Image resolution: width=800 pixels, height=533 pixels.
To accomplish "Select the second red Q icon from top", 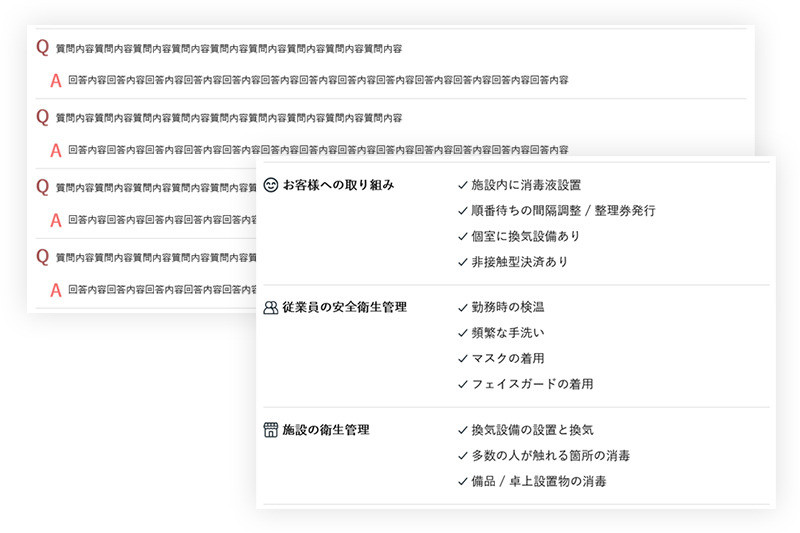I will tap(42, 117).
